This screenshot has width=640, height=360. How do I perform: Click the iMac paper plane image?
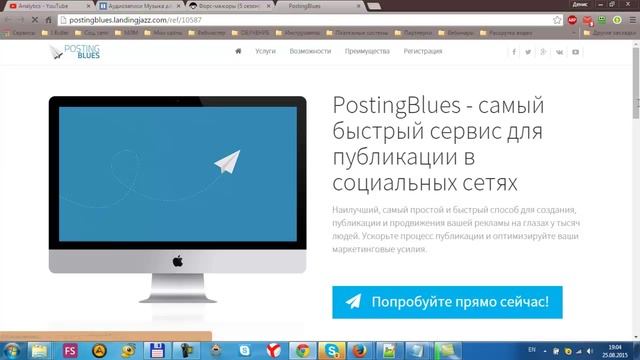(x=178, y=200)
